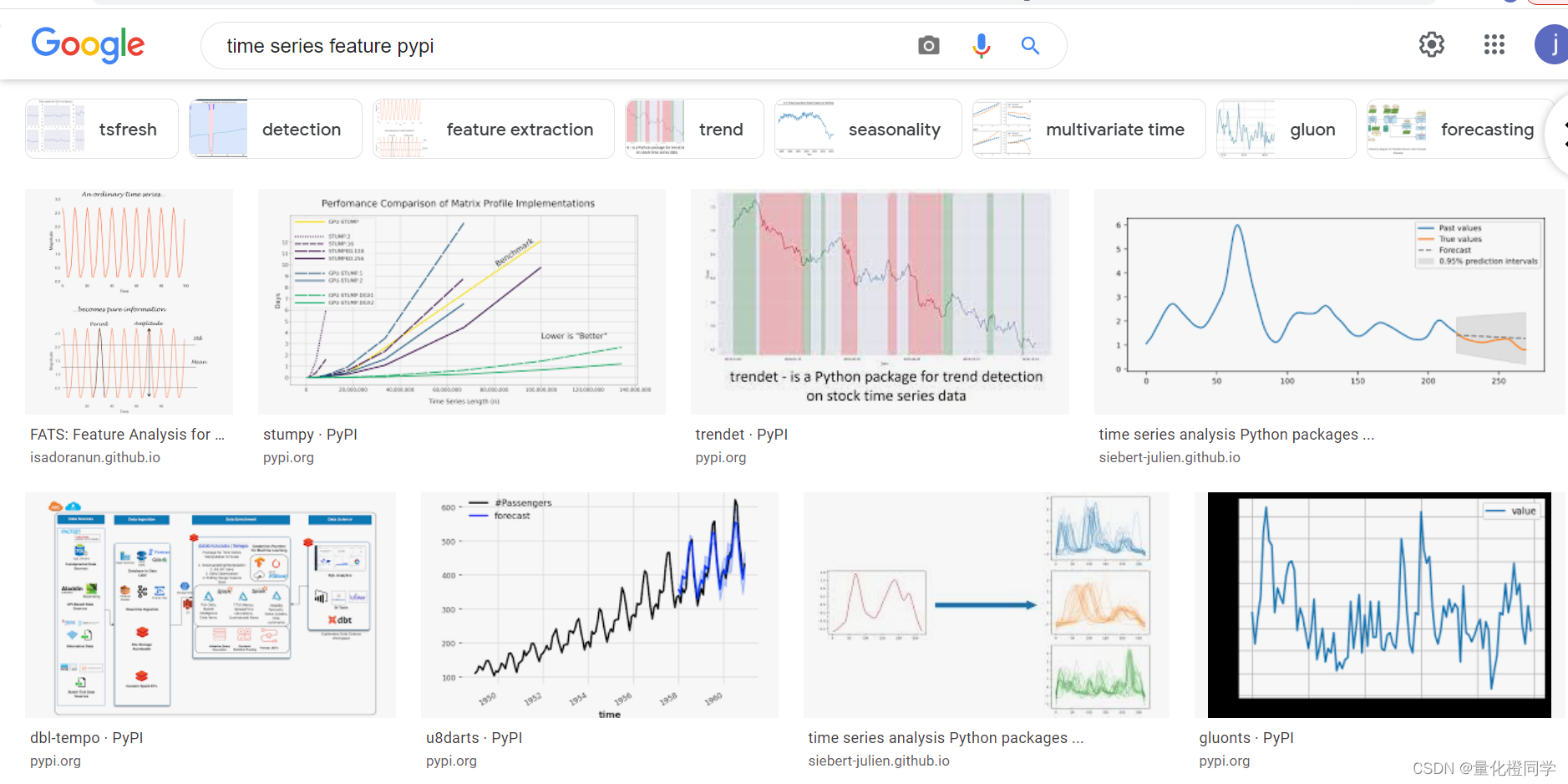The image size is (1568, 784).
Task: Open forecast prediction intervals chart image
Action: coord(1330,302)
